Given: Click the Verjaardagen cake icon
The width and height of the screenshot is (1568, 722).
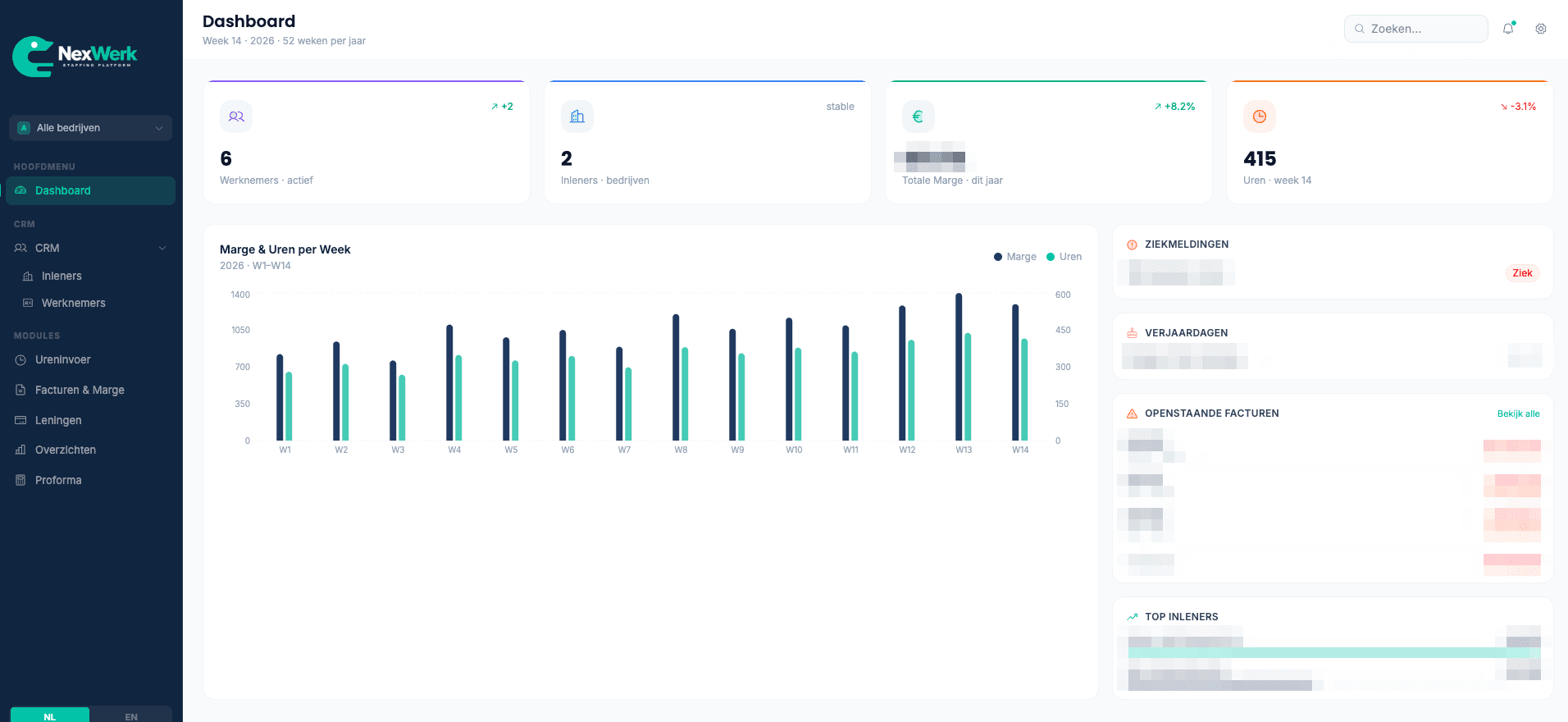Looking at the screenshot, I should pyautogui.click(x=1133, y=333).
